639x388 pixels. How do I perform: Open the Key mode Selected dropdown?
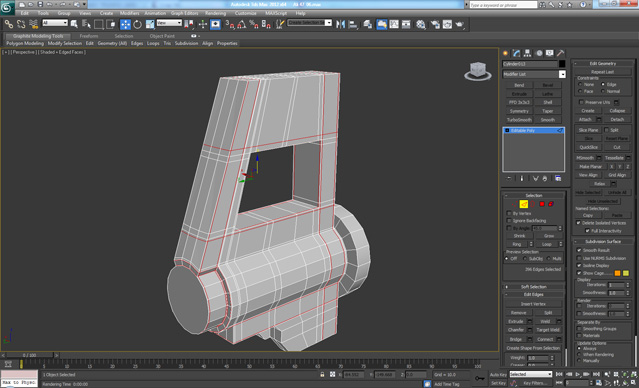531,374
